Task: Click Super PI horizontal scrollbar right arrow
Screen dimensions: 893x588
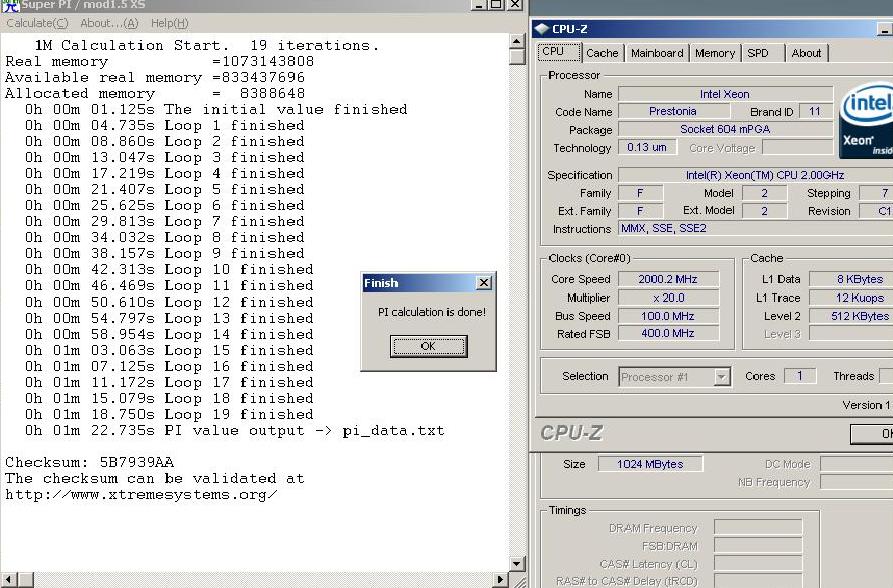Action: [500, 580]
